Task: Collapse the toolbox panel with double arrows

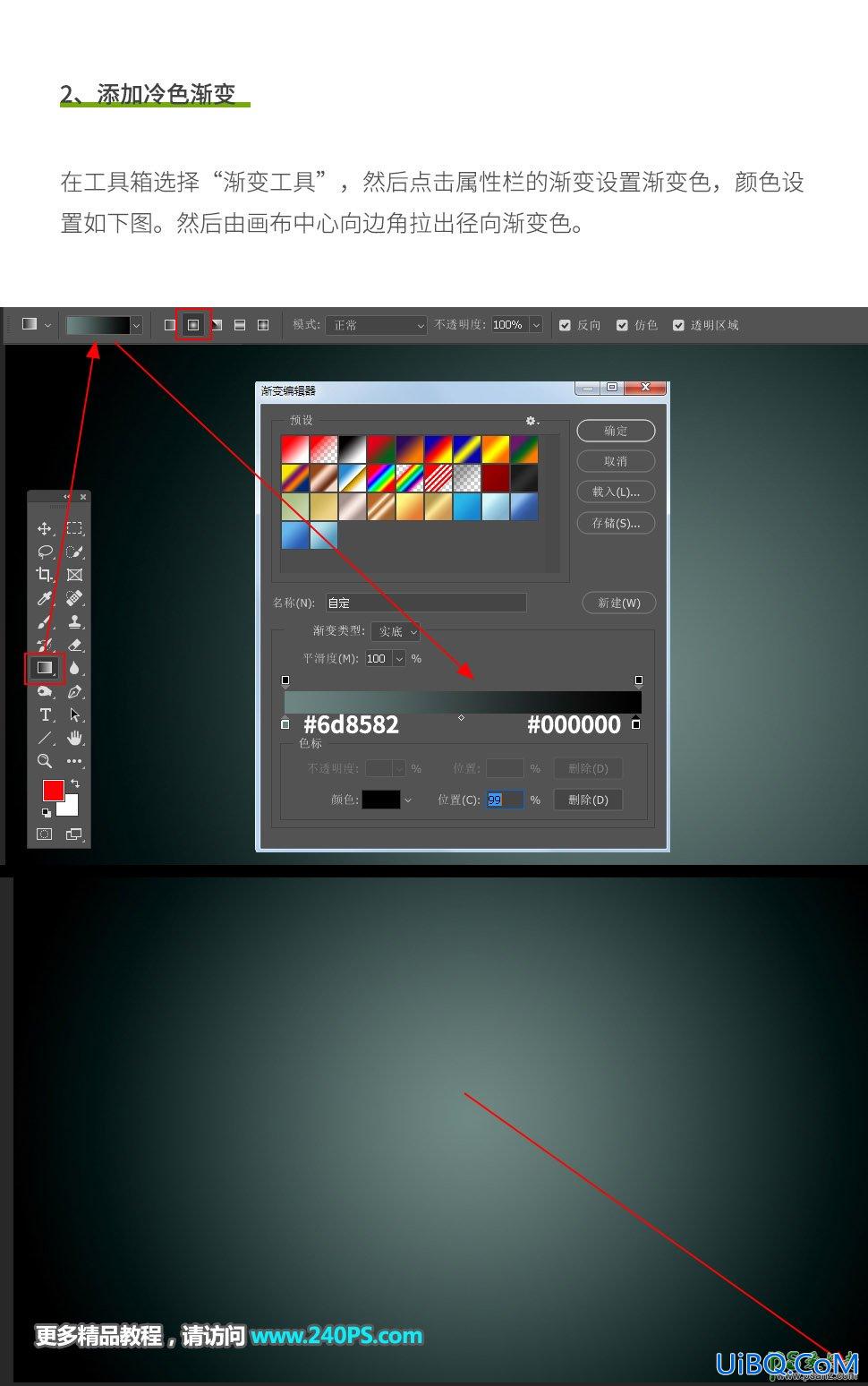Action: (x=66, y=497)
